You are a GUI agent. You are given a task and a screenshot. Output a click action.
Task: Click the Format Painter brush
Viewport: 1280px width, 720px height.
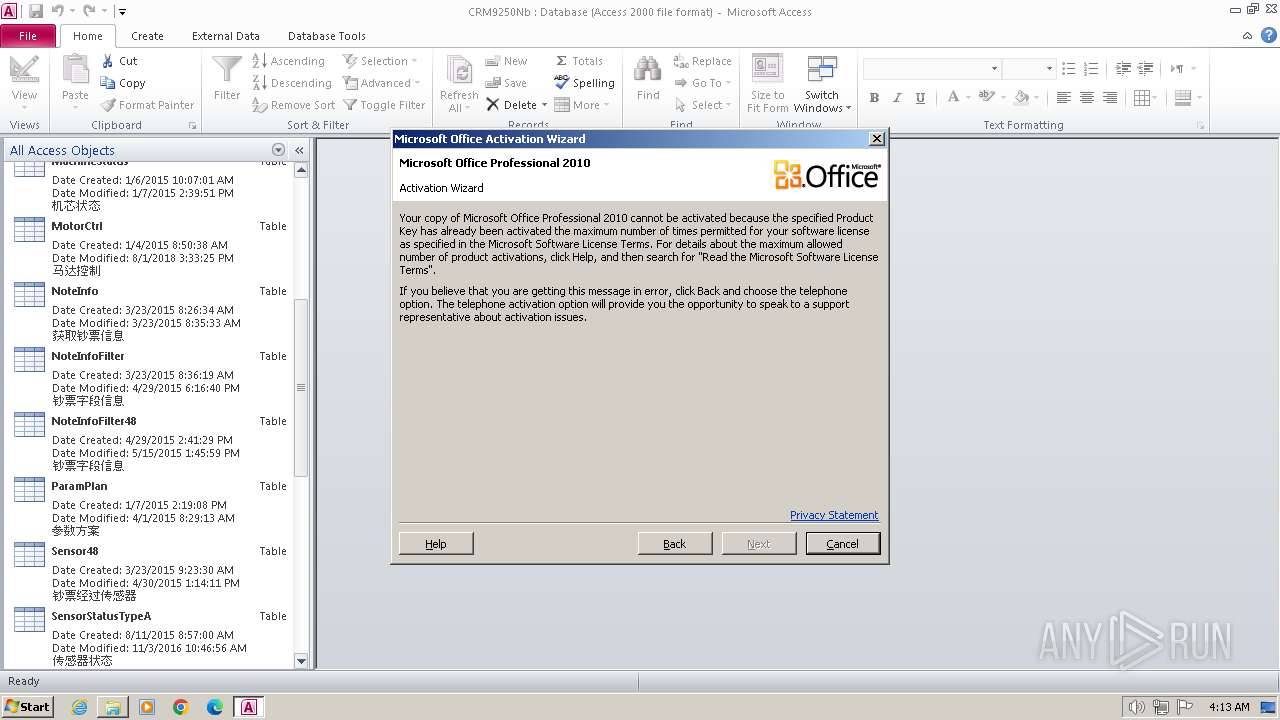click(x=108, y=105)
